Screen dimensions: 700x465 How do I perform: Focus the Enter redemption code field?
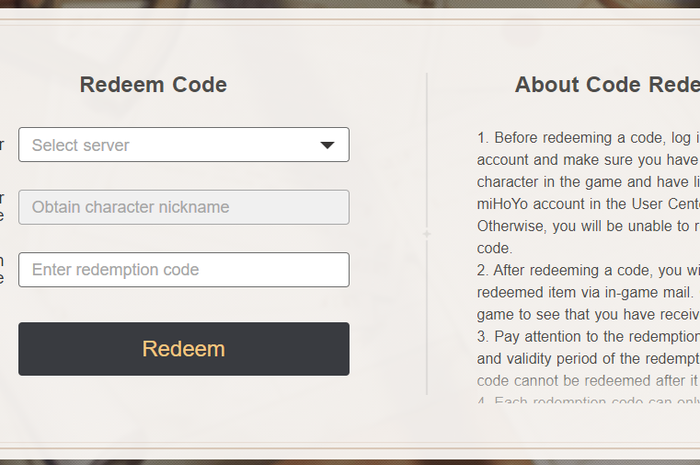point(183,270)
